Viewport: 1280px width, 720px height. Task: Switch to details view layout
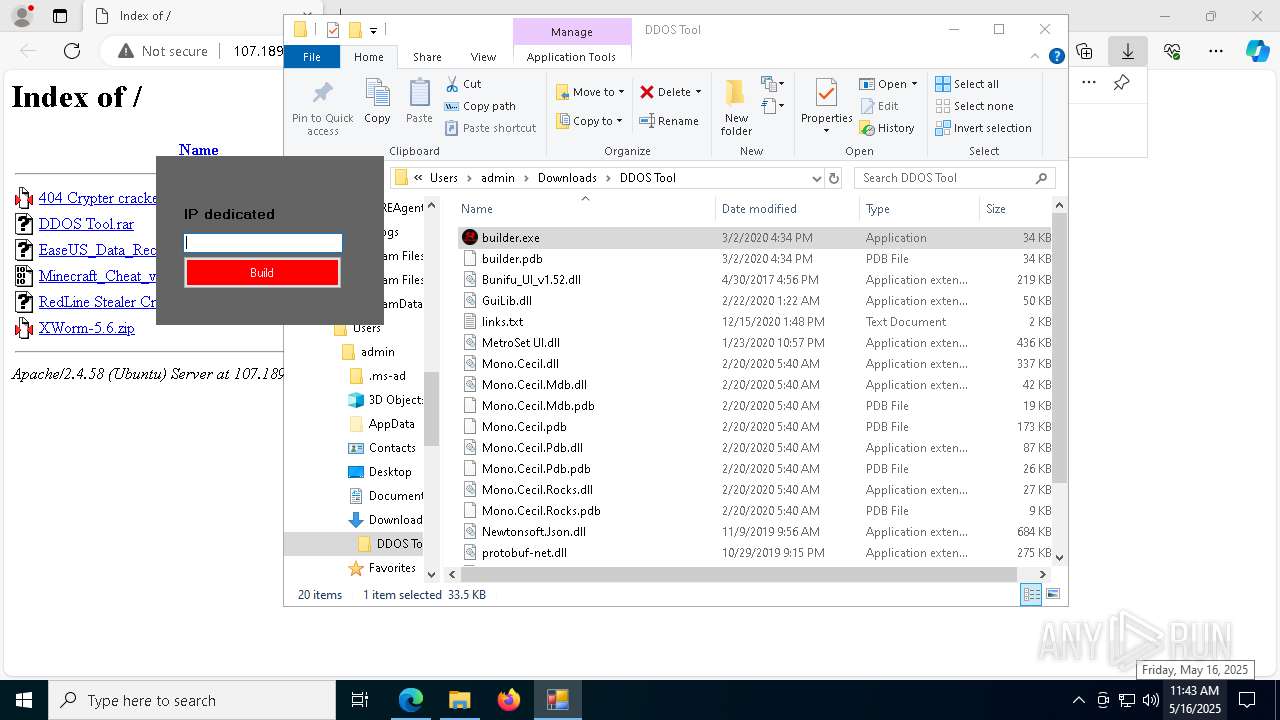(1031, 594)
